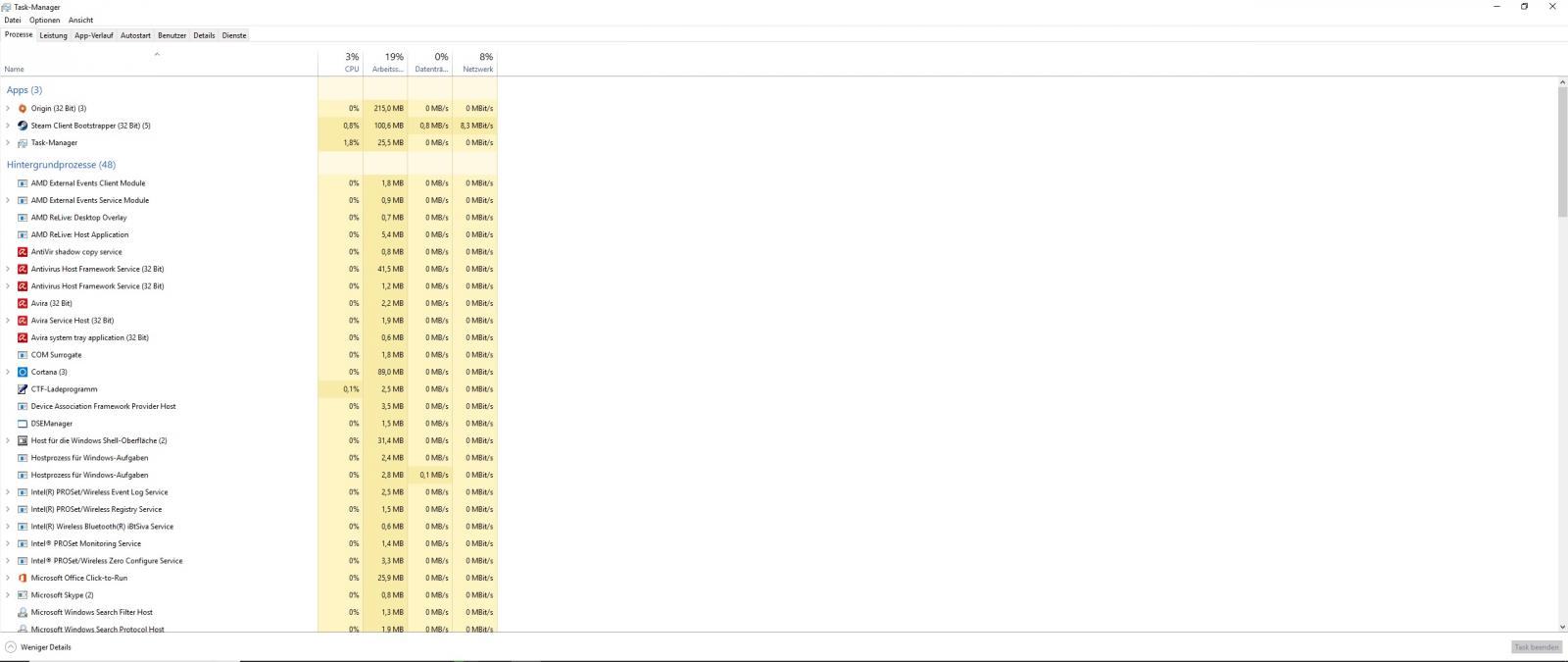Click the Avira Service Host icon
This screenshot has width=1568, height=662.
pyautogui.click(x=23, y=321)
